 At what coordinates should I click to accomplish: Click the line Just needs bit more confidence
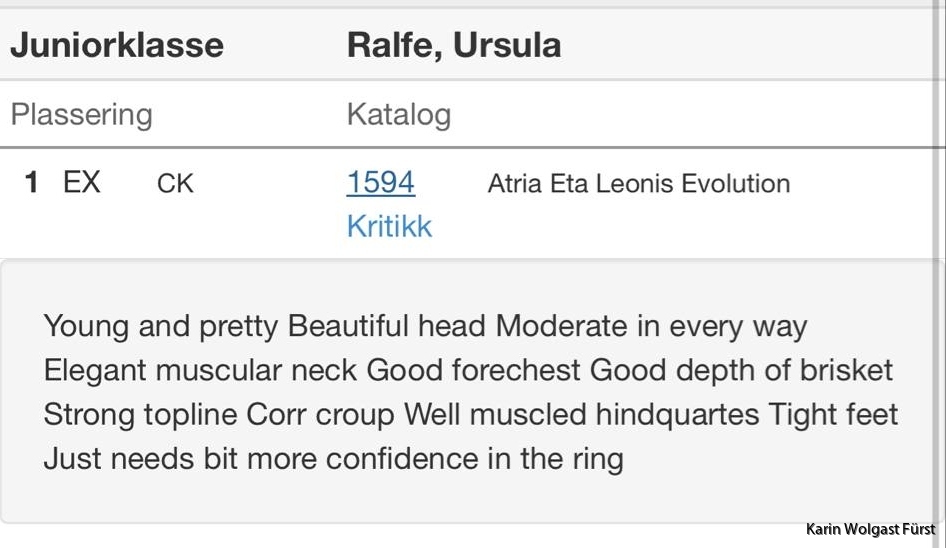coord(333,459)
